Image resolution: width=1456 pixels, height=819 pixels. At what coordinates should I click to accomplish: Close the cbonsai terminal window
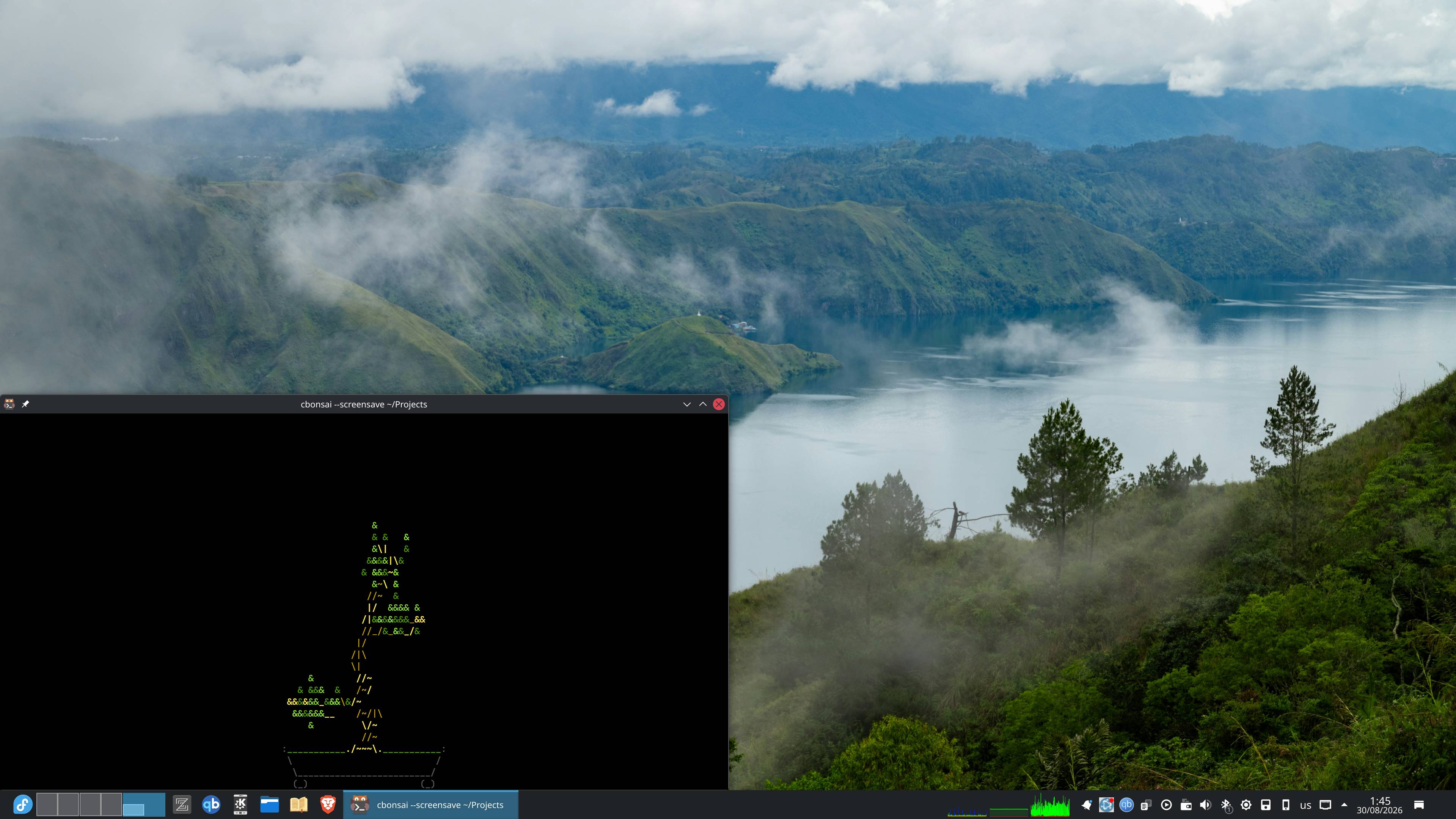tap(719, 404)
